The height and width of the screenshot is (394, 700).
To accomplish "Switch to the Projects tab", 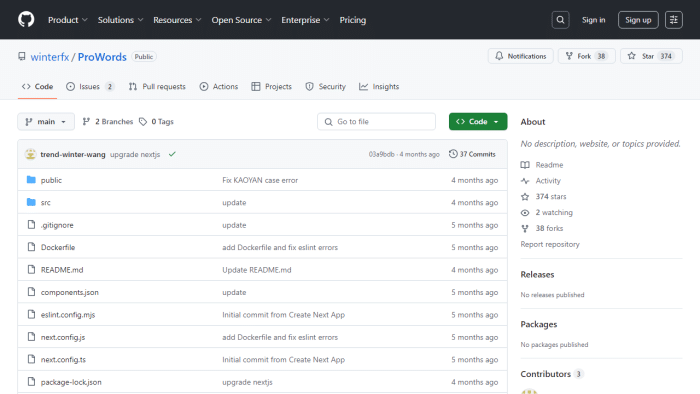I will (x=271, y=87).
